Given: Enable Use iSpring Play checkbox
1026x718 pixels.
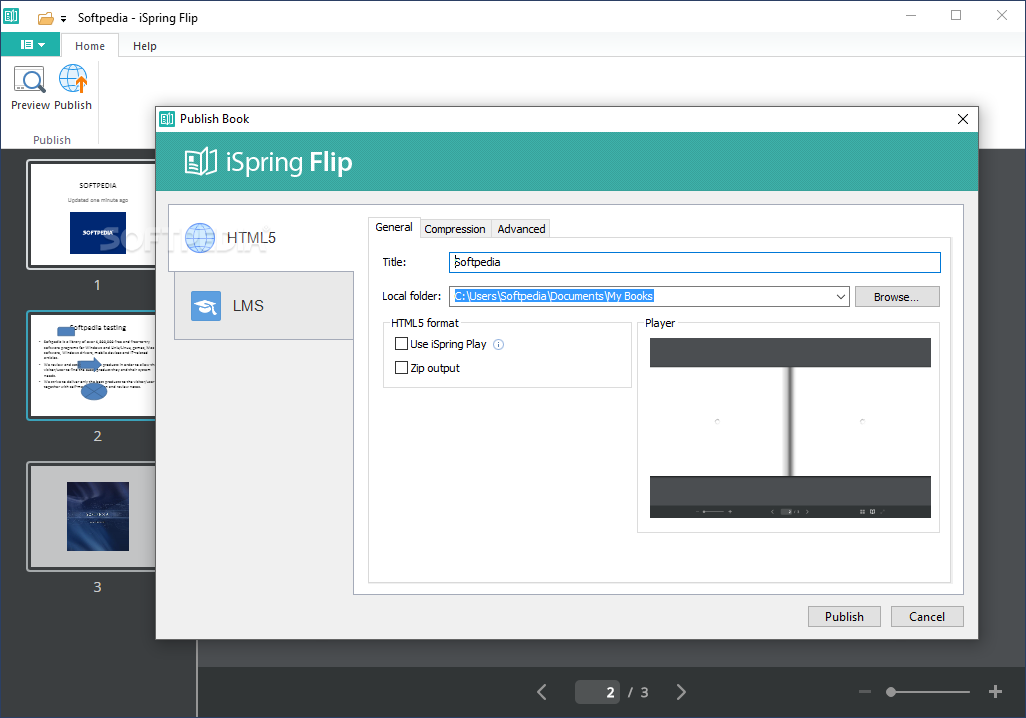Looking at the screenshot, I should coord(402,344).
